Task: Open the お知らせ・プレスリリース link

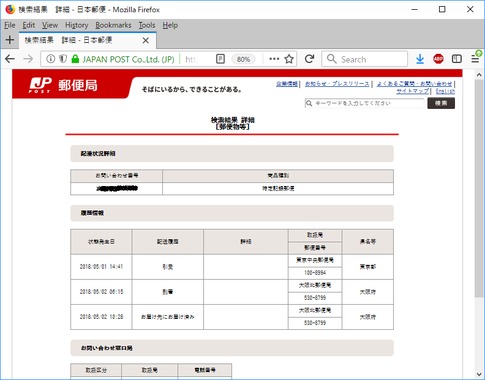Action: point(337,84)
